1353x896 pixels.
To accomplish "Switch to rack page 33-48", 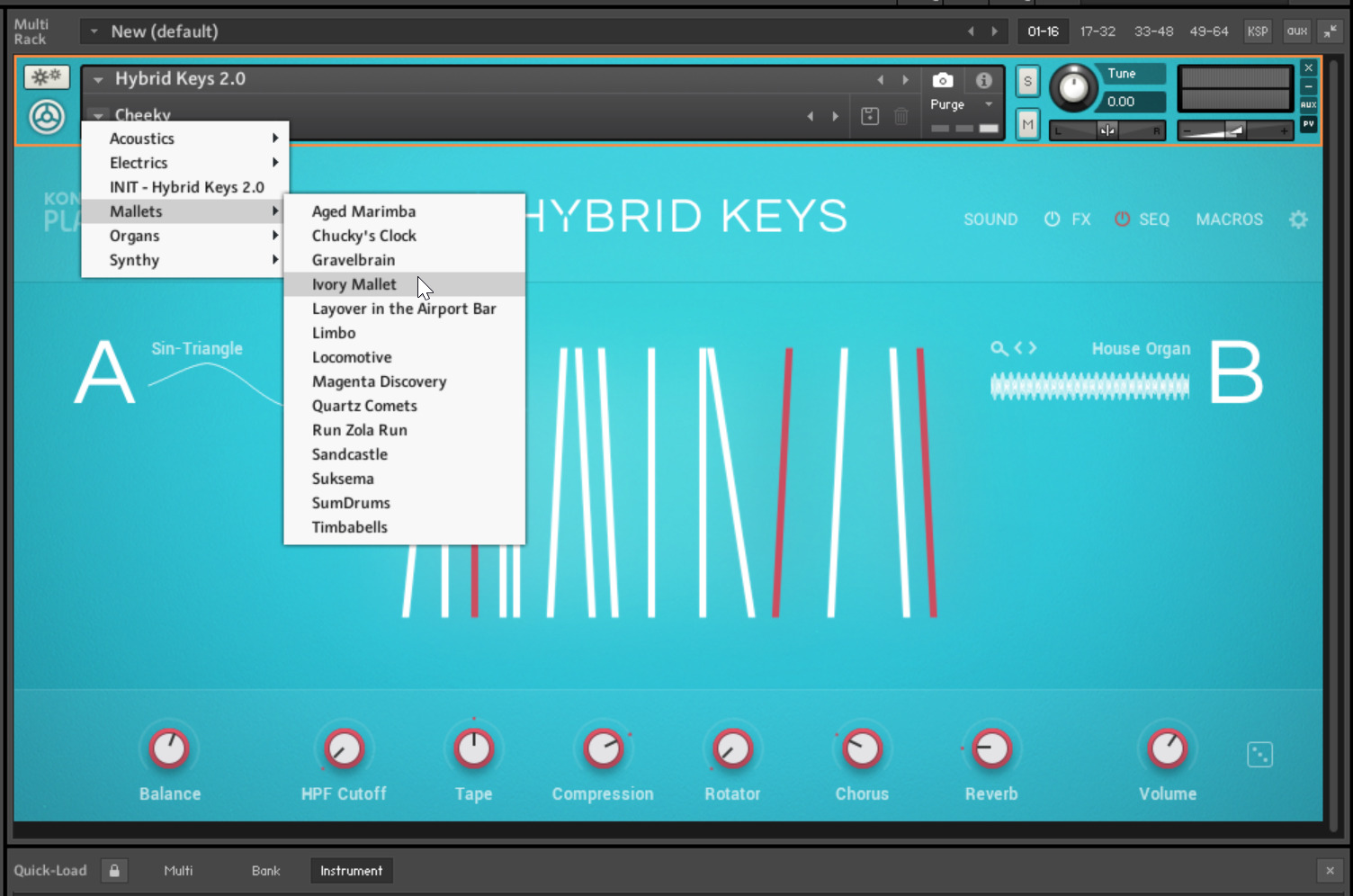I will coord(1153,31).
